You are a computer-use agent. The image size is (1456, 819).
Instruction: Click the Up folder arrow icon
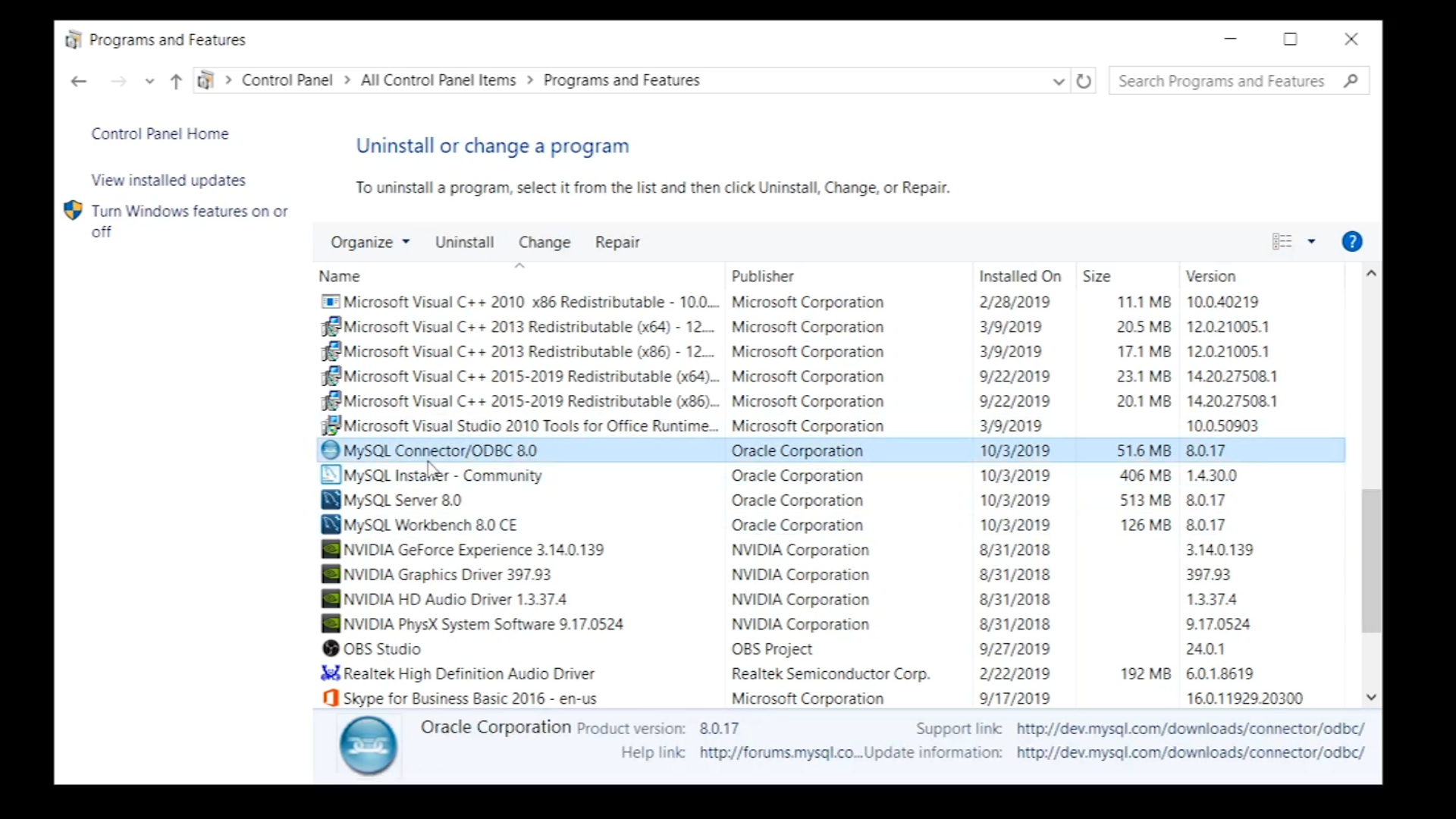176,81
